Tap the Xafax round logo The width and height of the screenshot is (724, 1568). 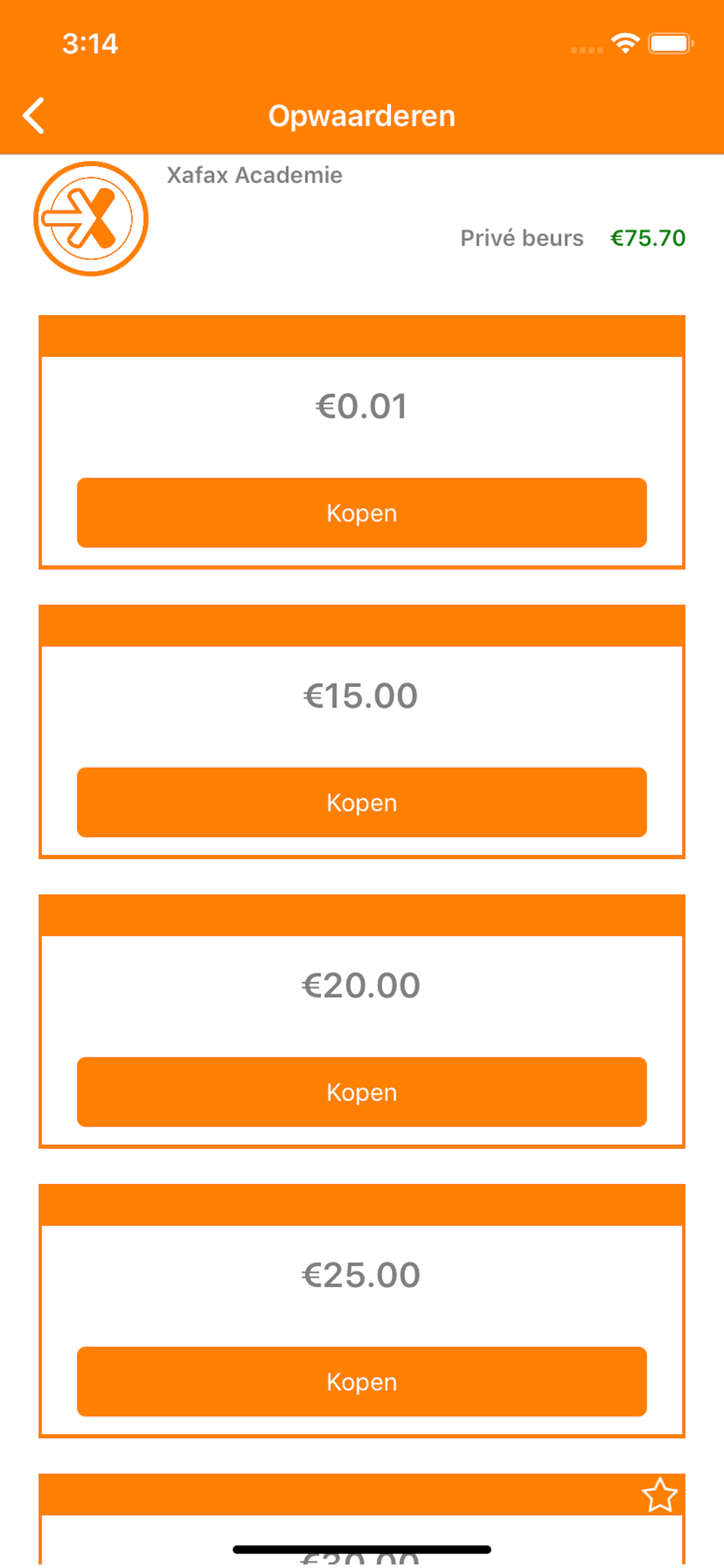[x=91, y=219]
